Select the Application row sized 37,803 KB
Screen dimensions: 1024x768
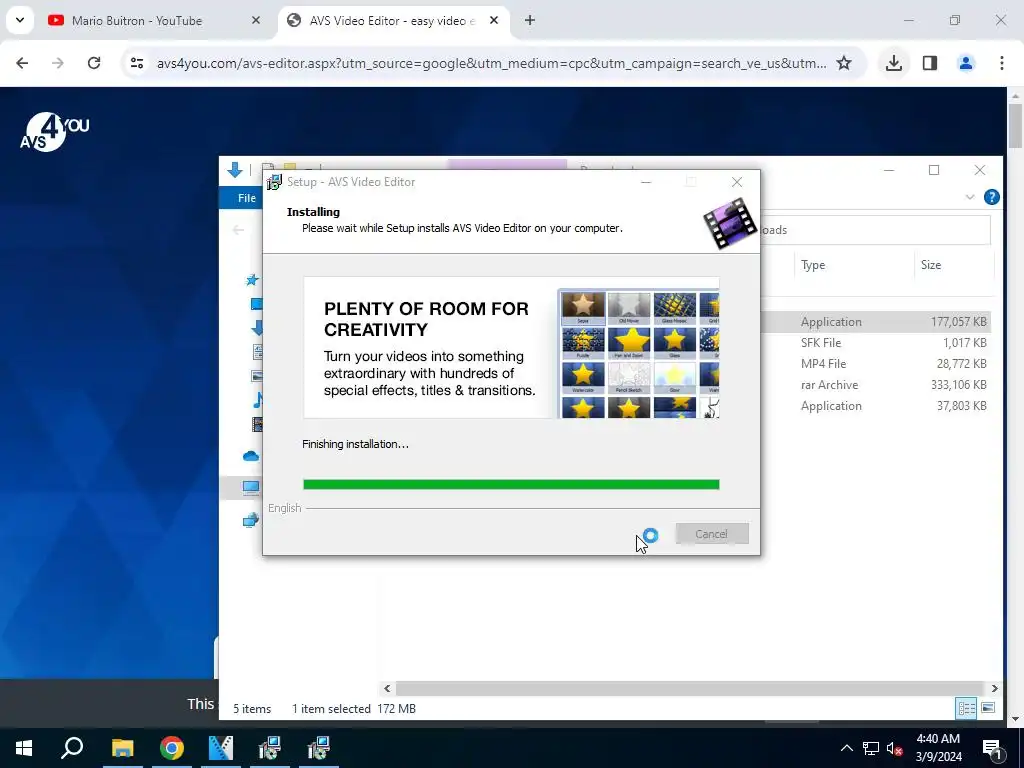(x=875, y=406)
